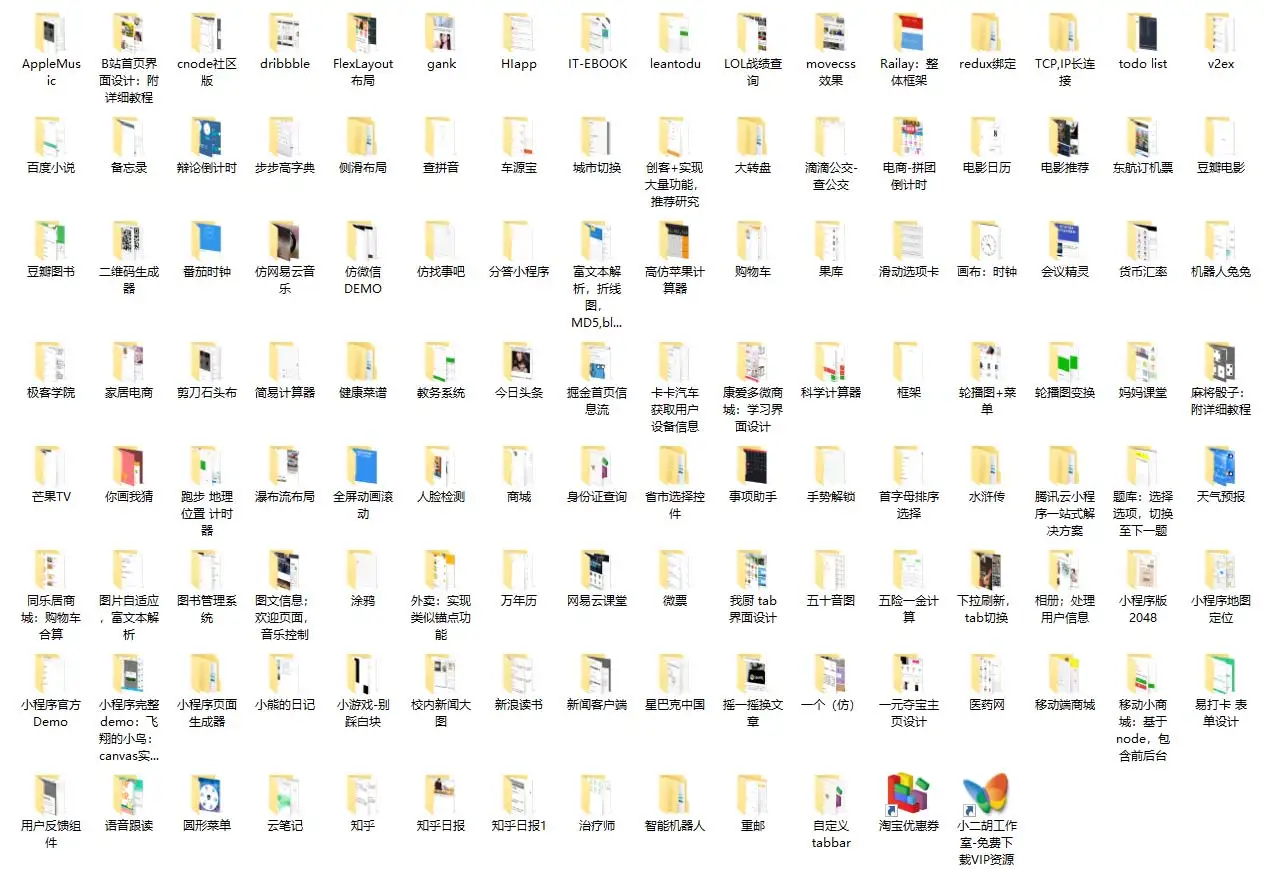The width and height of the screenshot is (1266, 869).
Task: Open the LOL战绩查询 folder
Action: (x=753, y=32)
